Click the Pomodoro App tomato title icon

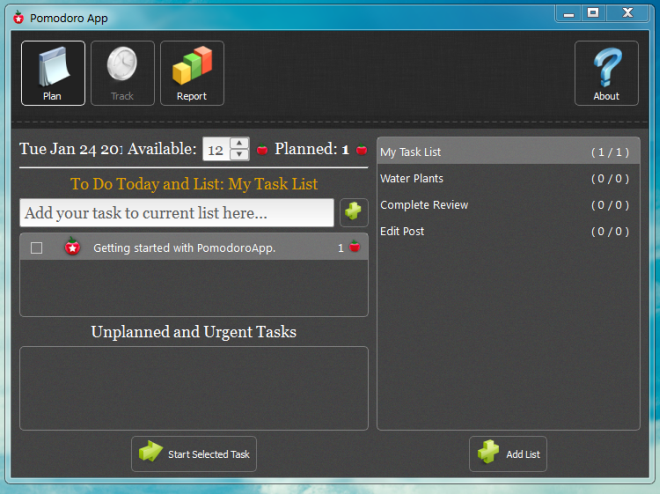coord(19,18)
